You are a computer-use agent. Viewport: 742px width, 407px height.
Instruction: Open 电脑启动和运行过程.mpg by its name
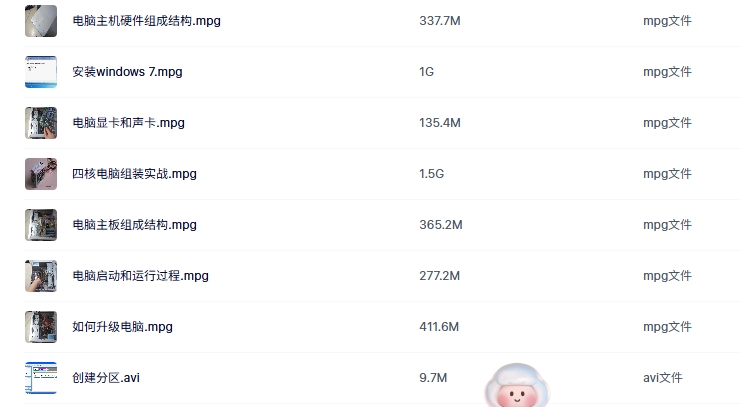140,276
